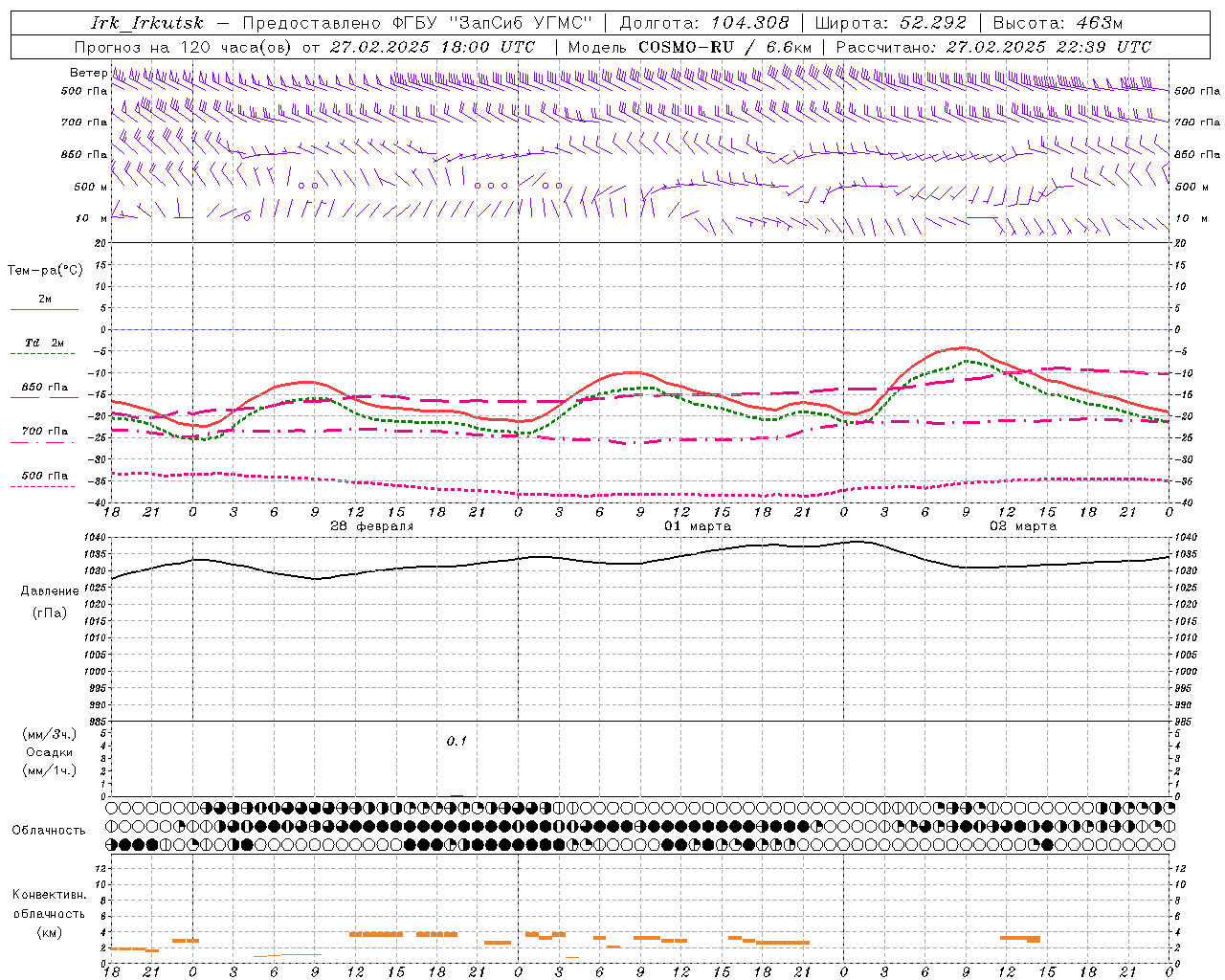Click the '01 марта' date label
This screenshot has height=980, width=1225.
click(698, 526)
